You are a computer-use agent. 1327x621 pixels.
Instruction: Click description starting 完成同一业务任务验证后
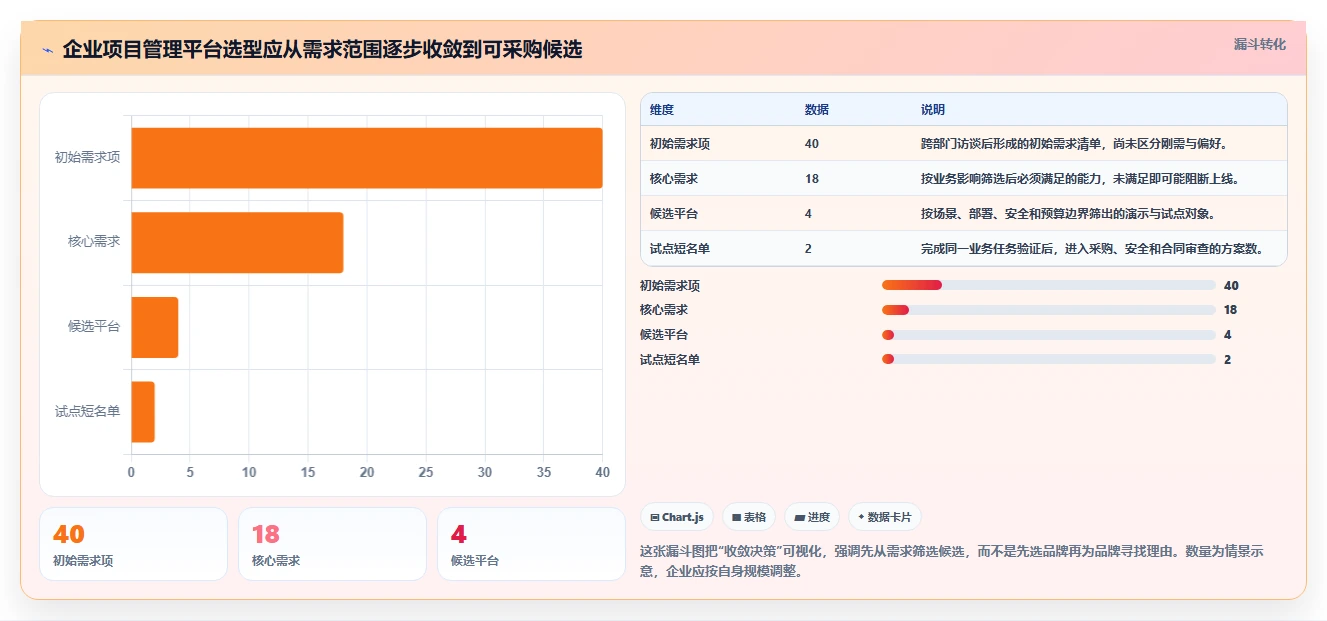pos(1095,249)
